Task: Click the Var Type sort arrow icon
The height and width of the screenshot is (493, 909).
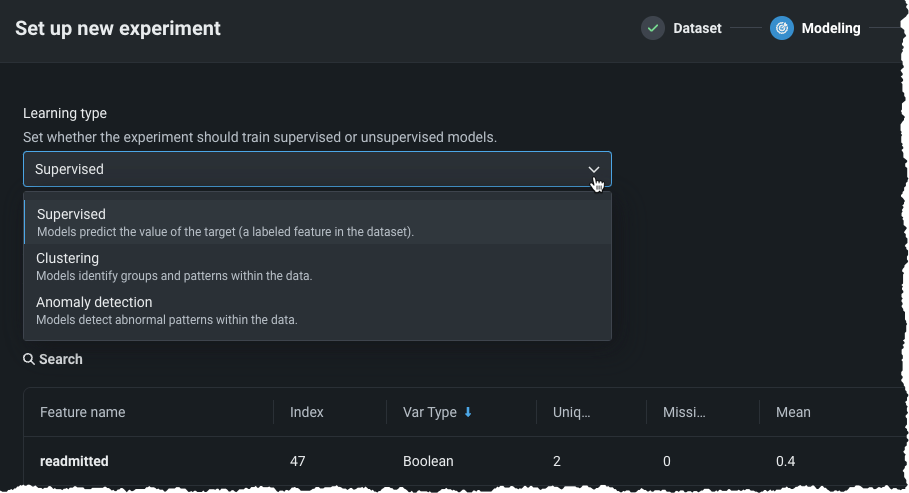Action: point(468,412)
